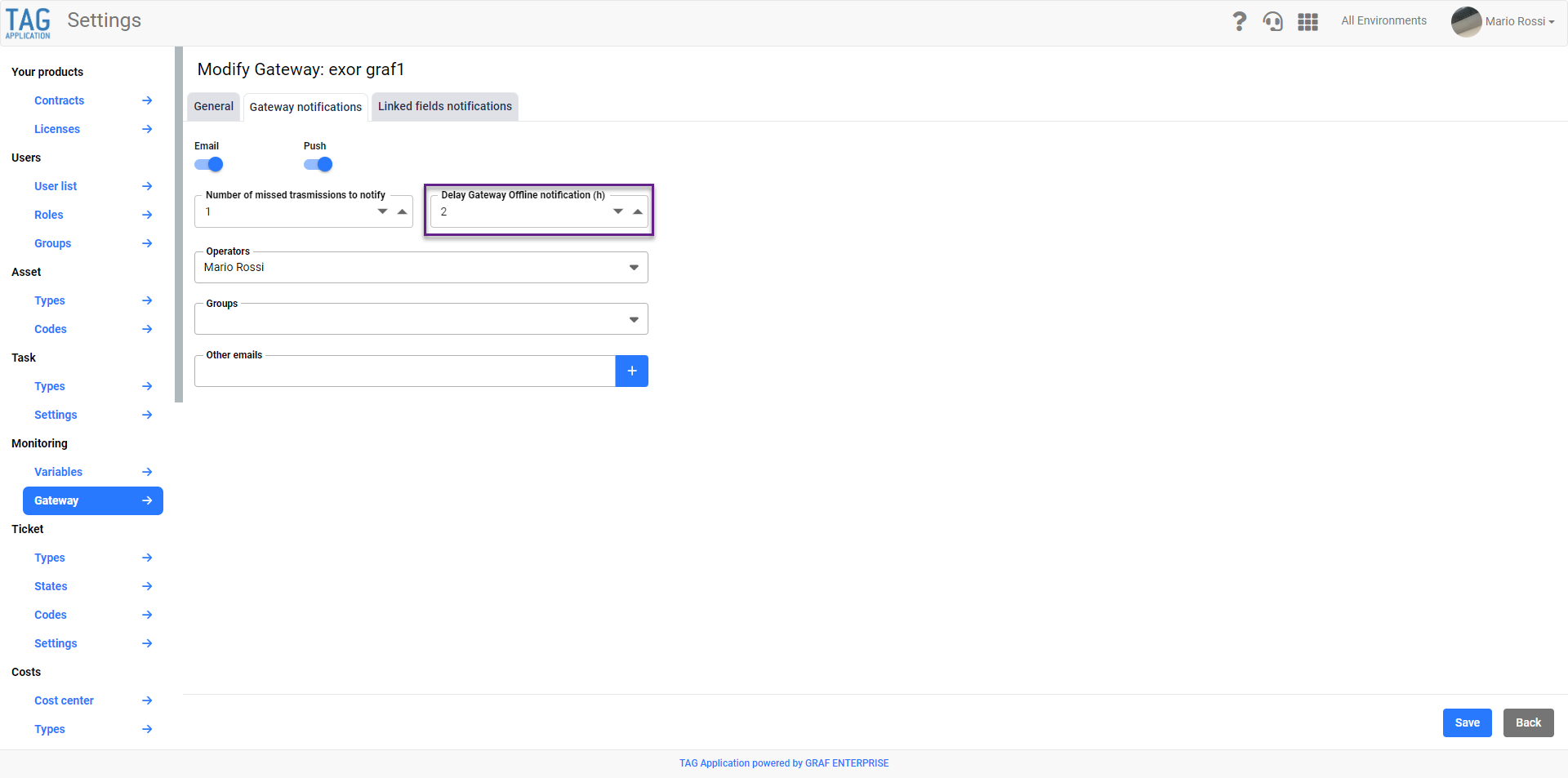The width and height of the screenshot is (1568, 778).
Task: Open All Environments selector
Action: [x=1383, y=21]
